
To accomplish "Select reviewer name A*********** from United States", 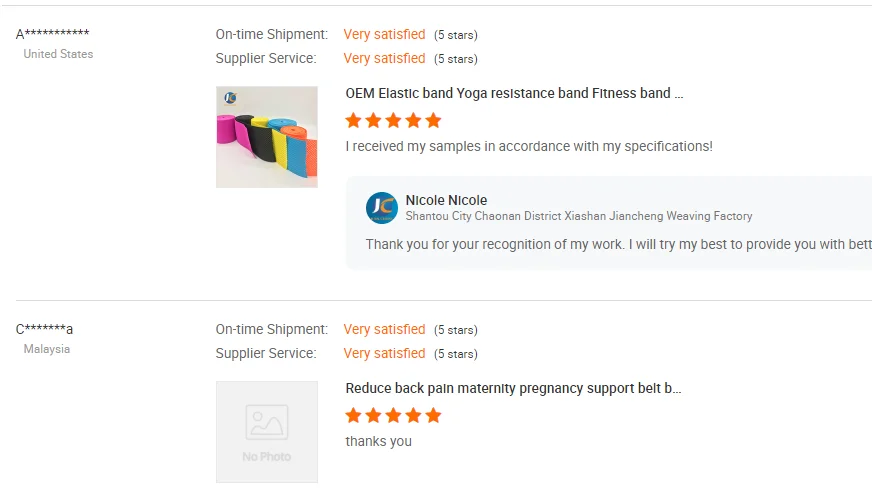I will pyautogui.click(x=53, y=35).
